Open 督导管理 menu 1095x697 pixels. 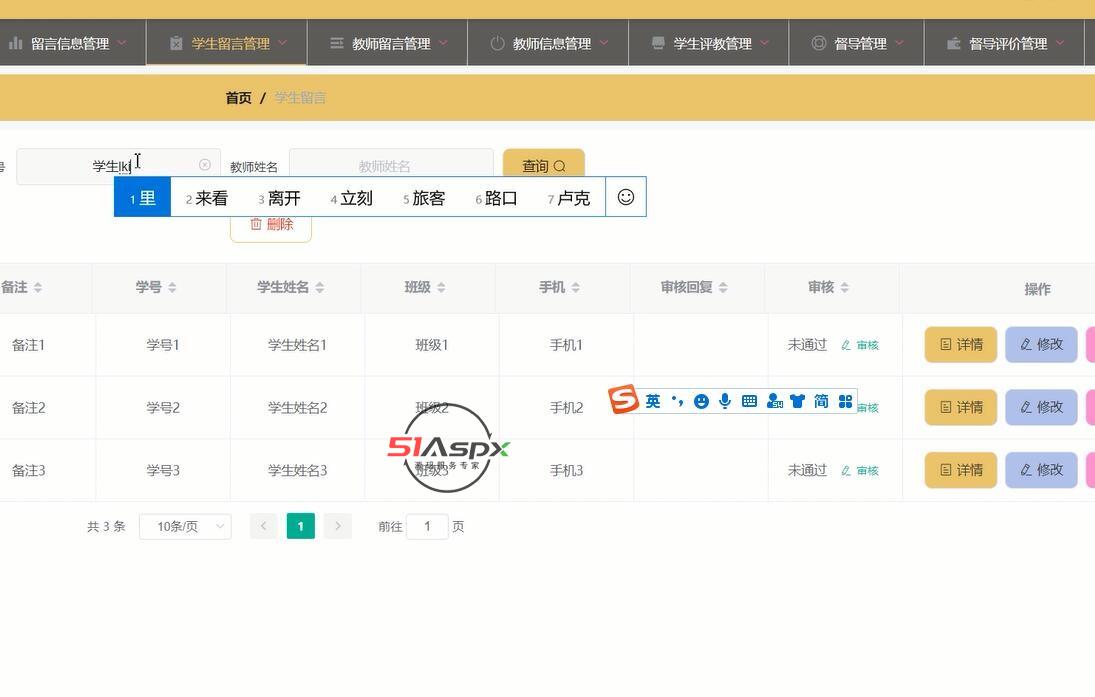(x=857, y=43)
